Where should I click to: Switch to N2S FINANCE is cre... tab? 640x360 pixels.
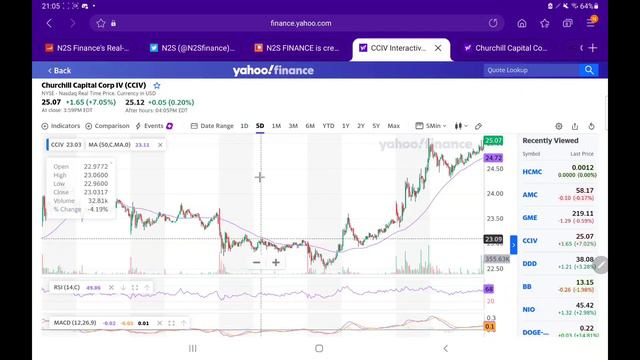(x=297, y=48)
